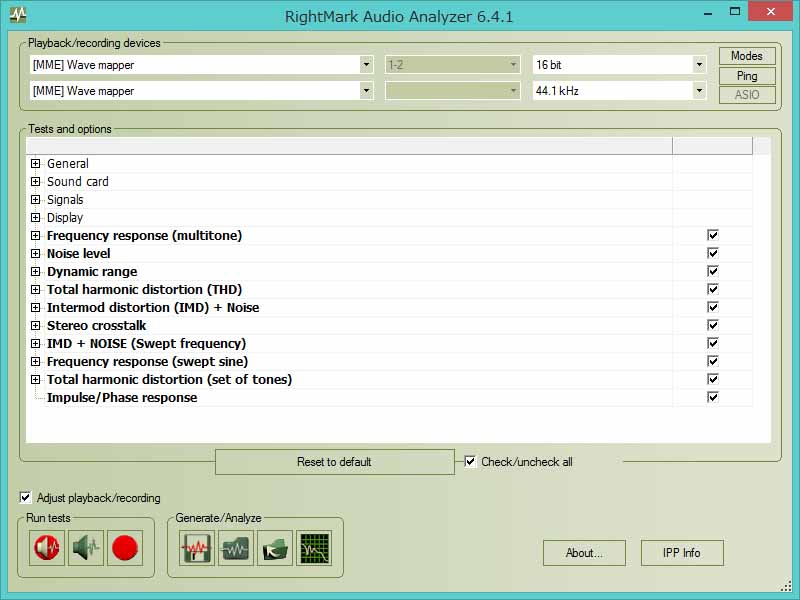Open the bottom recording device Wave mapper dropdown
The height and width of the screenshot is (600, 800).
pyautogui.click(x=366, y=91)
